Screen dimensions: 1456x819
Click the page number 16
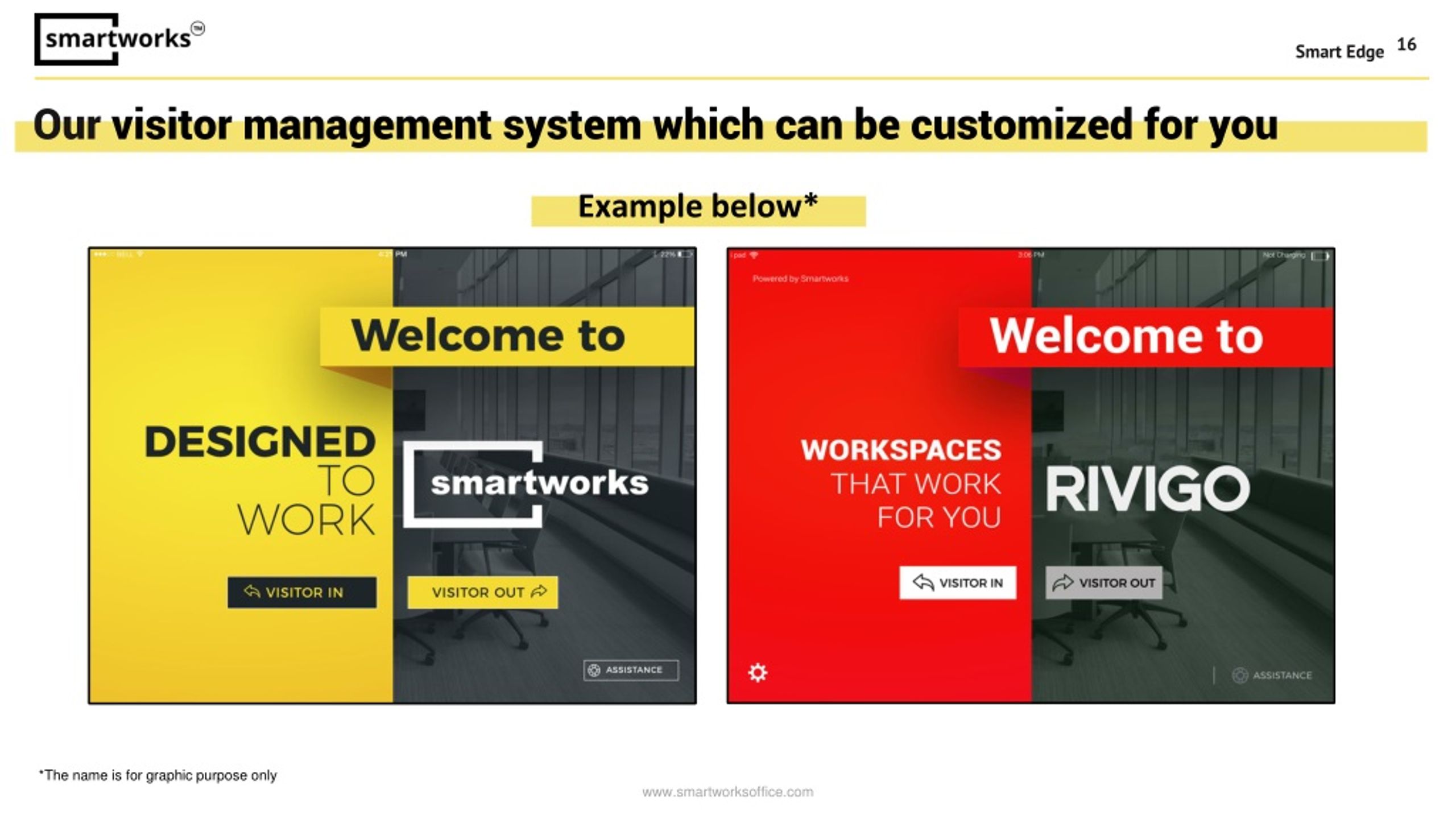pos(1407,44)
